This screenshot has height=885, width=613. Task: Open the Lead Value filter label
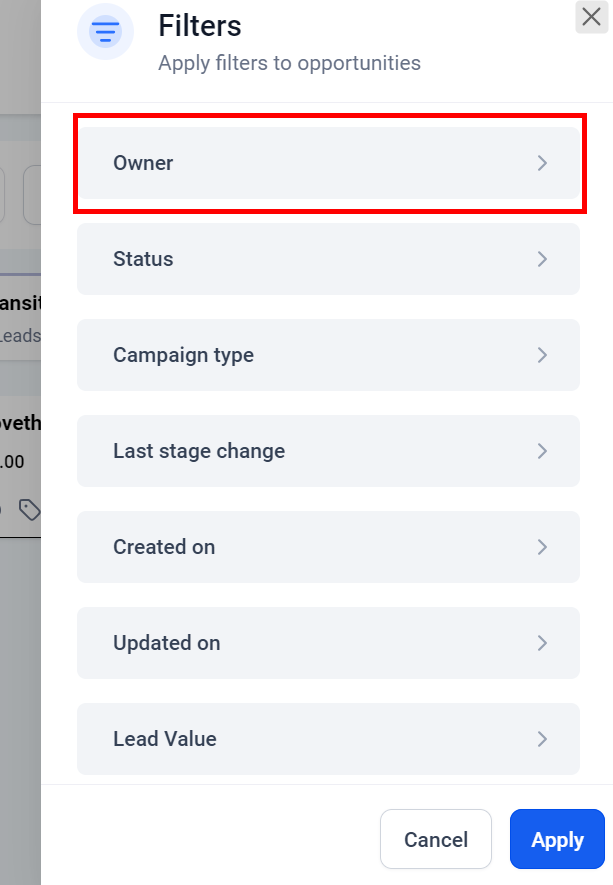pos(165,739)
